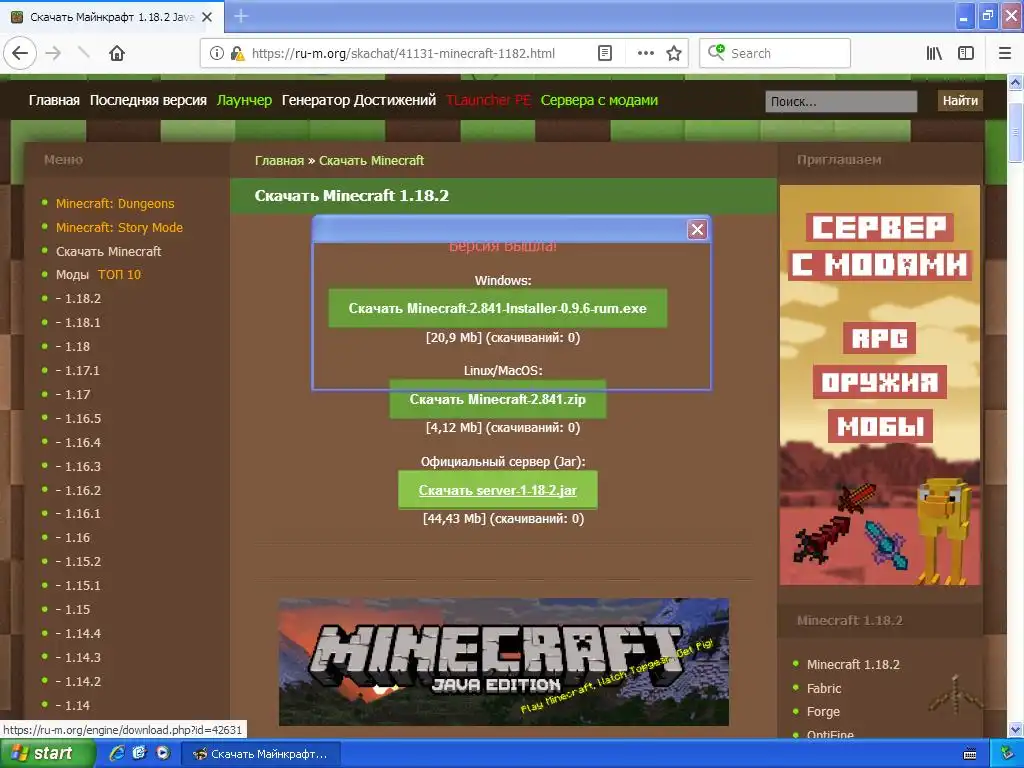Open ТОП 10 sidebar link
Viewport: 1024px width, 768px height.
(x=120, y=275)
